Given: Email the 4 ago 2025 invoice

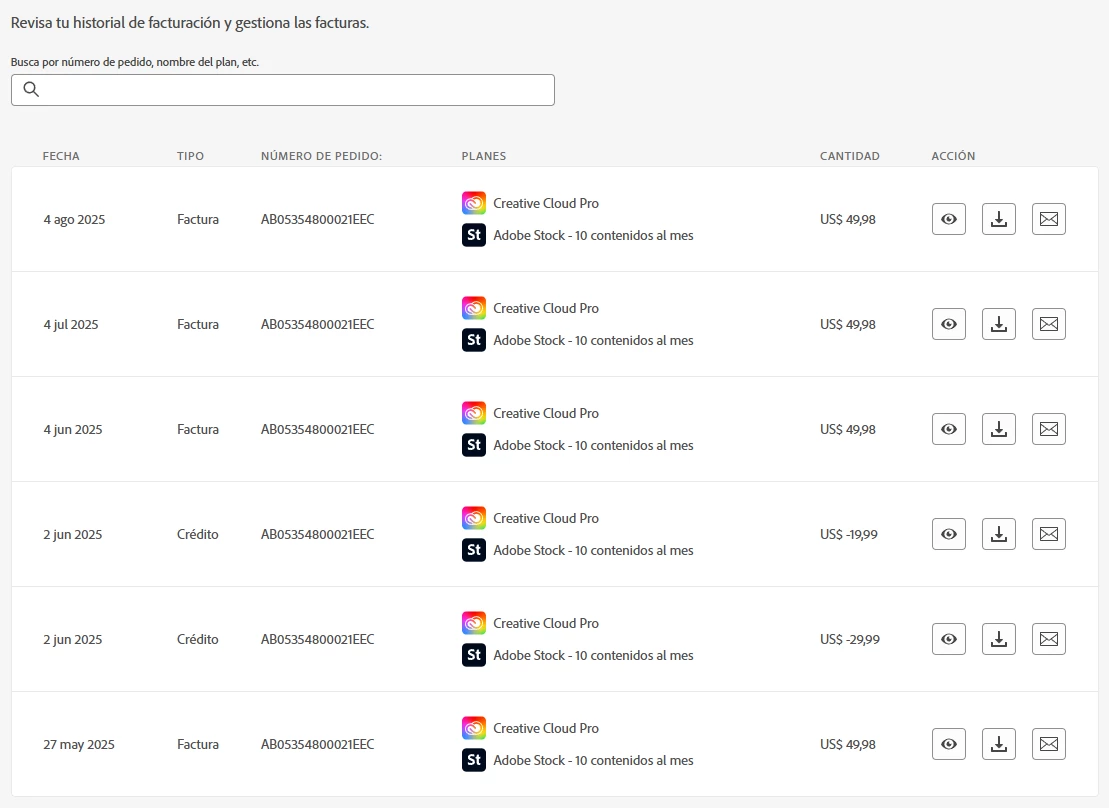Looking at the screenshot, I should click(x=1049, y=219).
